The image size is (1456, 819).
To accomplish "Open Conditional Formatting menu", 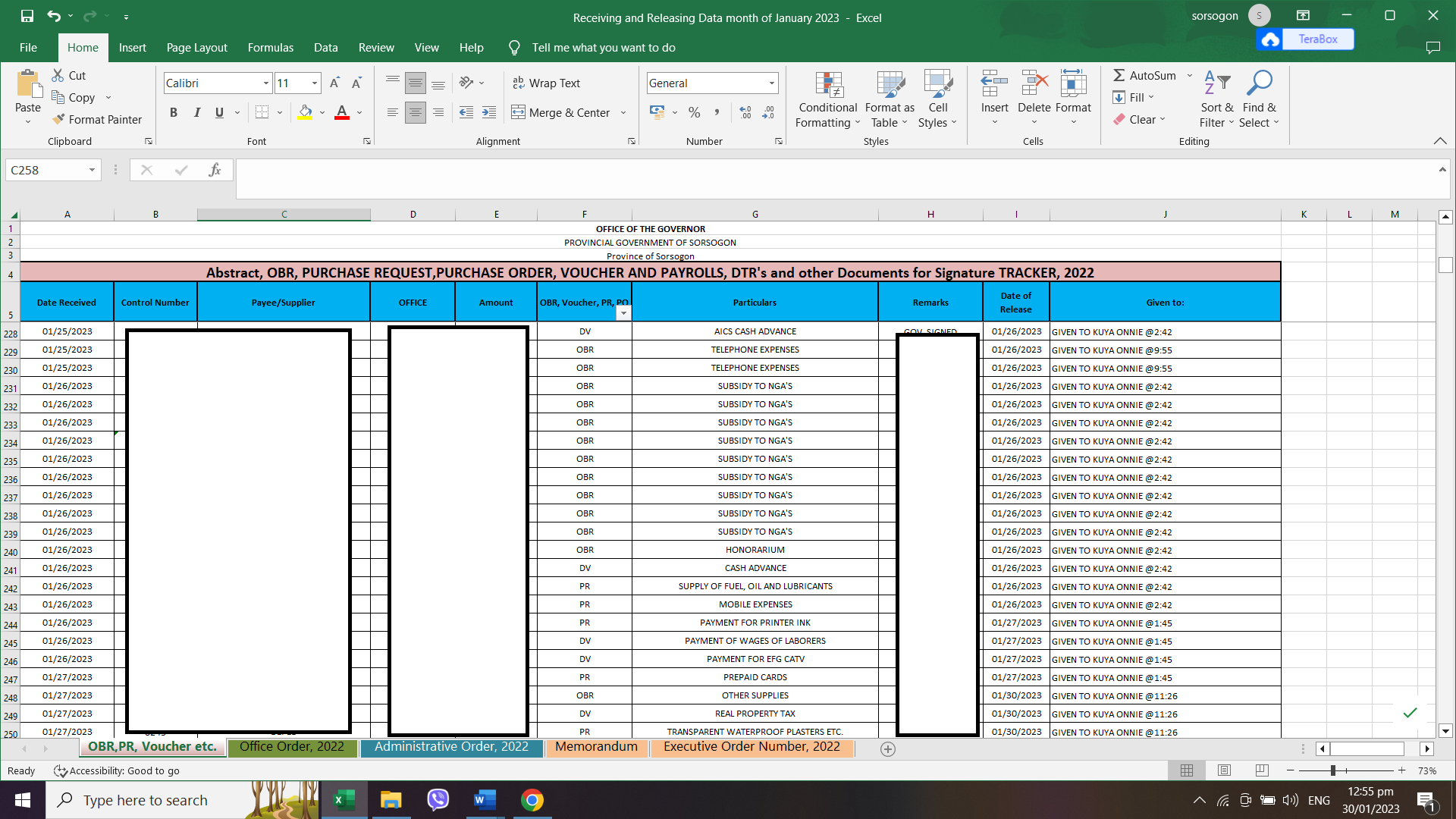I will pyautogui.click(x=827, y=99).
